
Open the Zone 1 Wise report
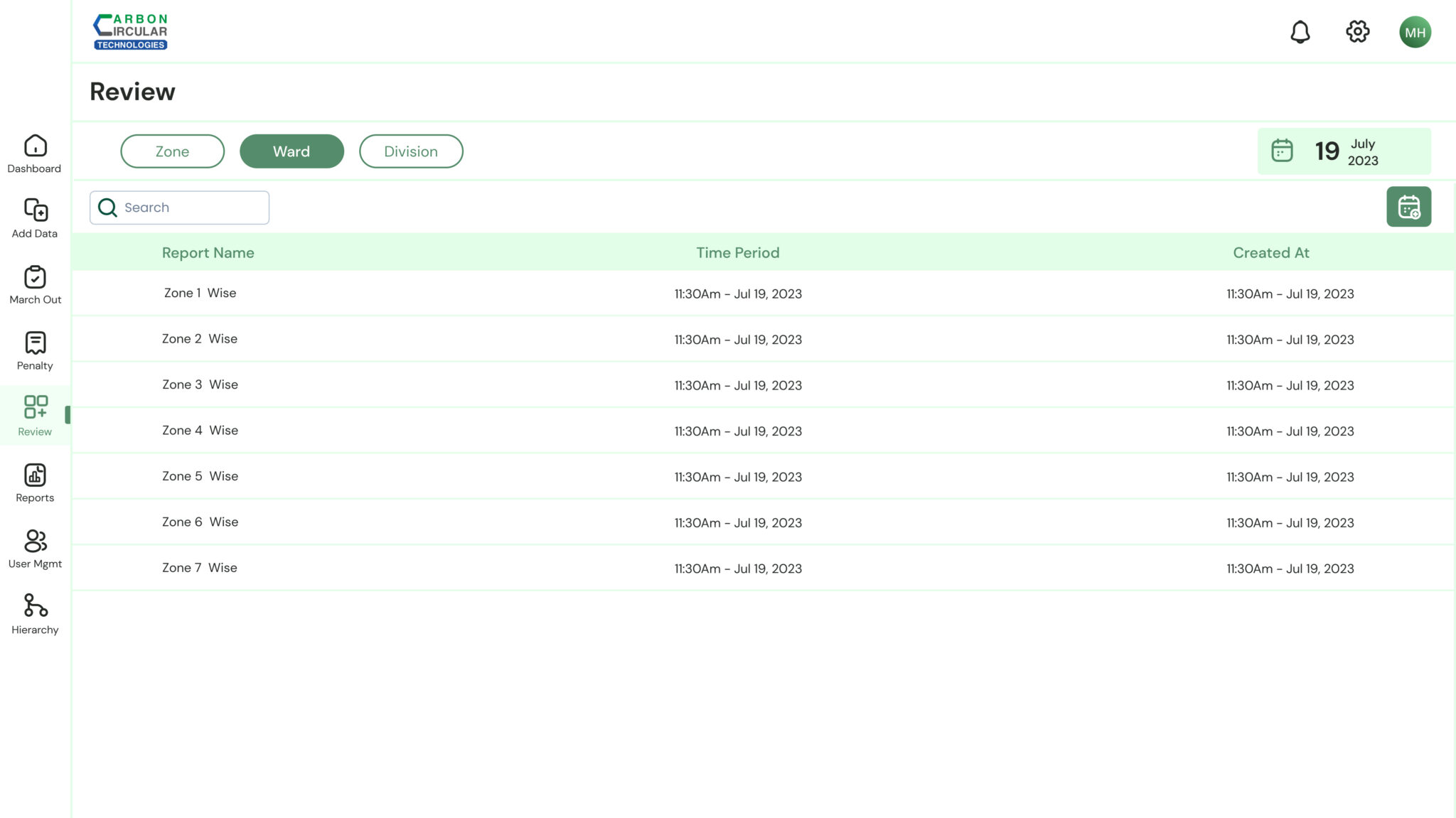200,294
